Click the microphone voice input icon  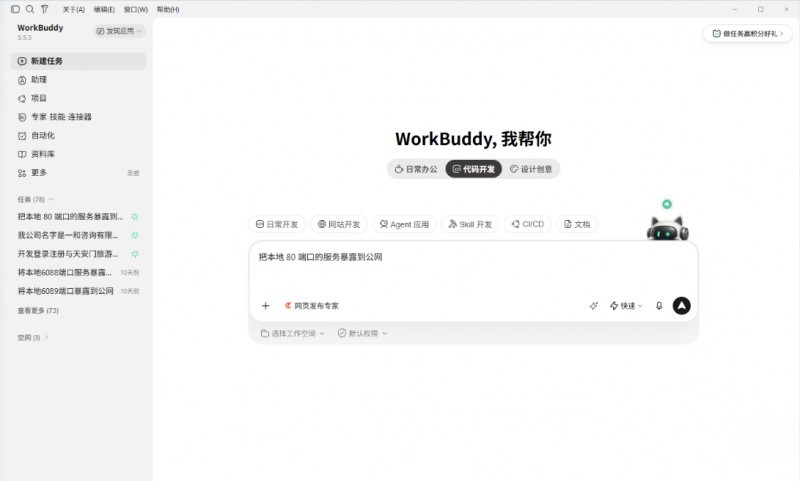pos(659,306)
